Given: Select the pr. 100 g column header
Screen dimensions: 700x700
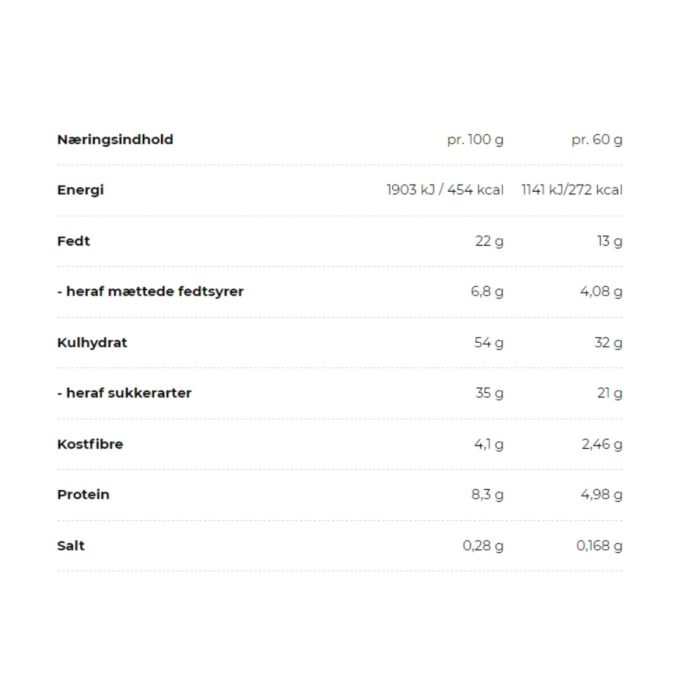Looking at the screenshot, I should [x=475, y=140].
